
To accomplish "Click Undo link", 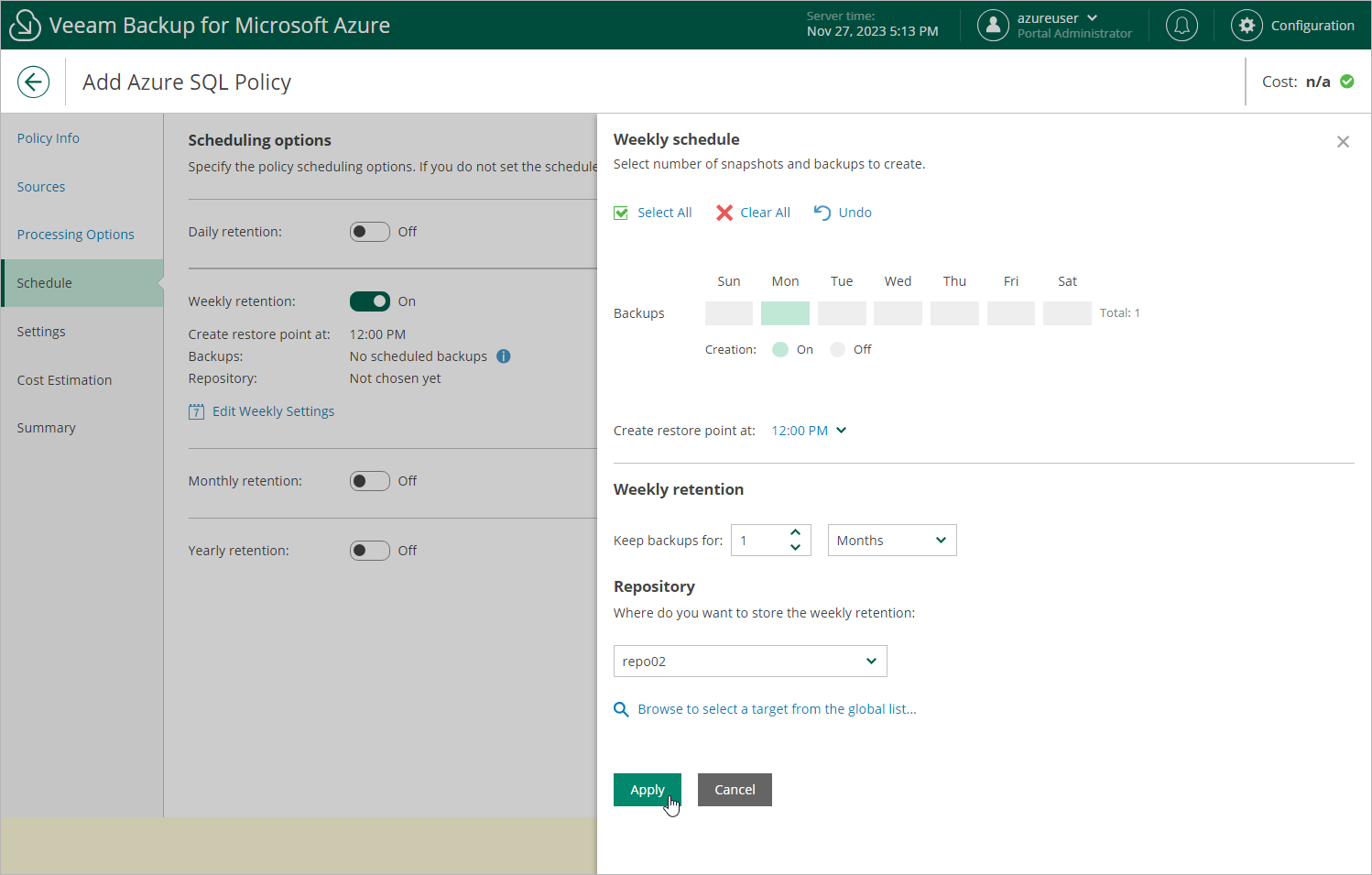I will point(855,213).
